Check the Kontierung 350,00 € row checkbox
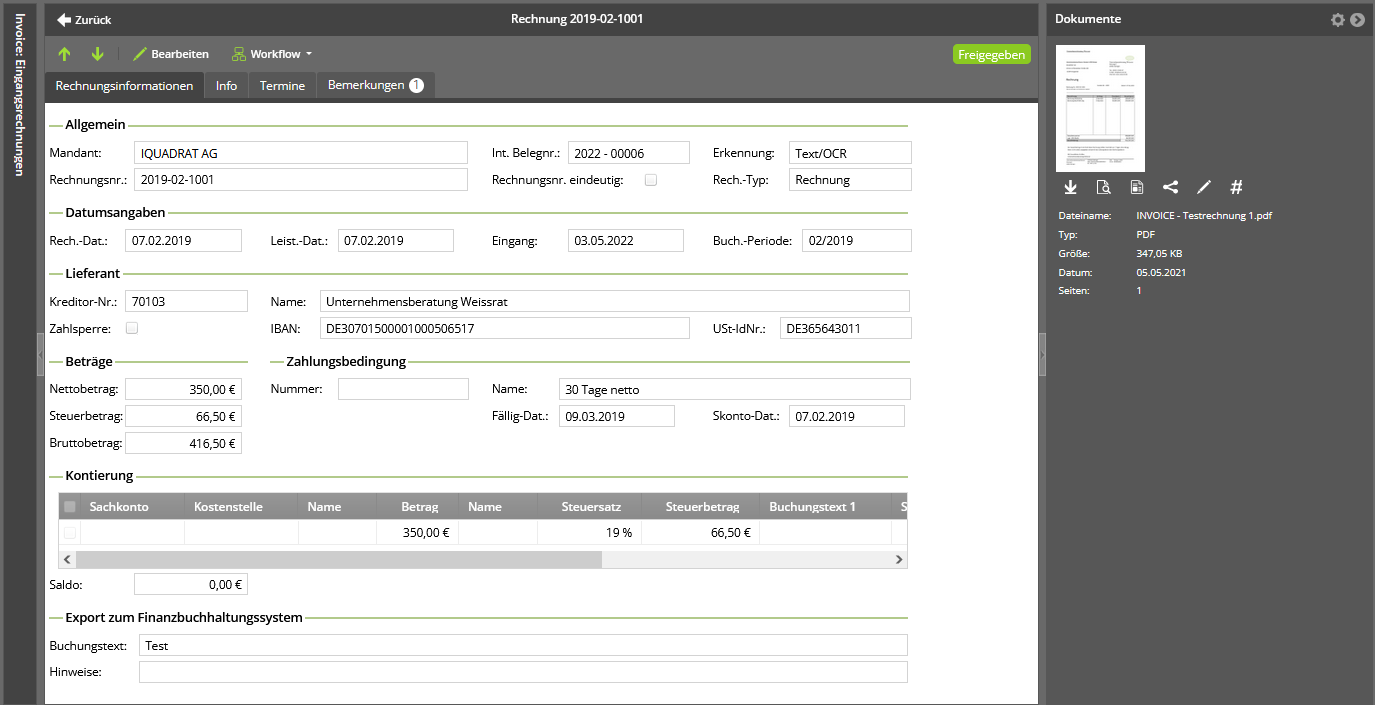Screen dimensions: 1375x705 click(x=69, y=533)
